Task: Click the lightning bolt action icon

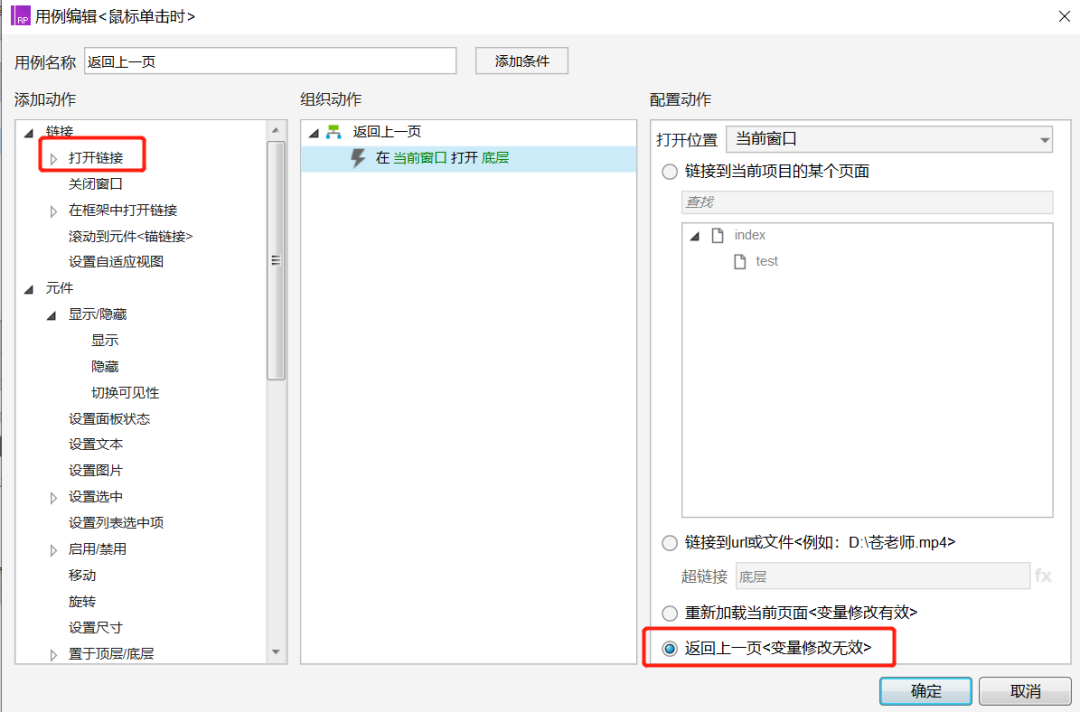Action: pyautogui.click(x=358, y=158)
